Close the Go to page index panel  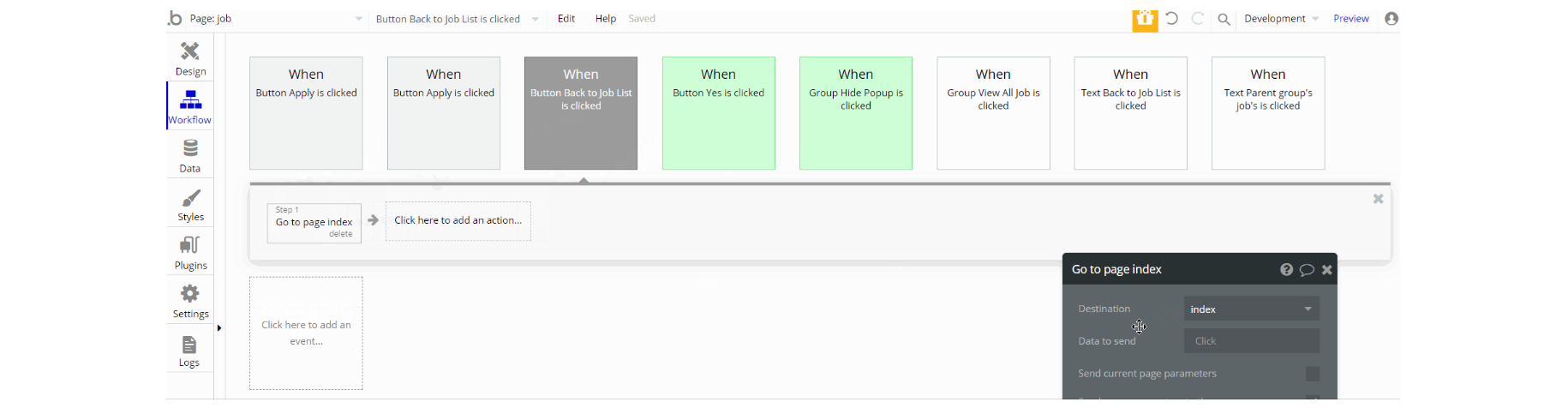[1327, 269]
